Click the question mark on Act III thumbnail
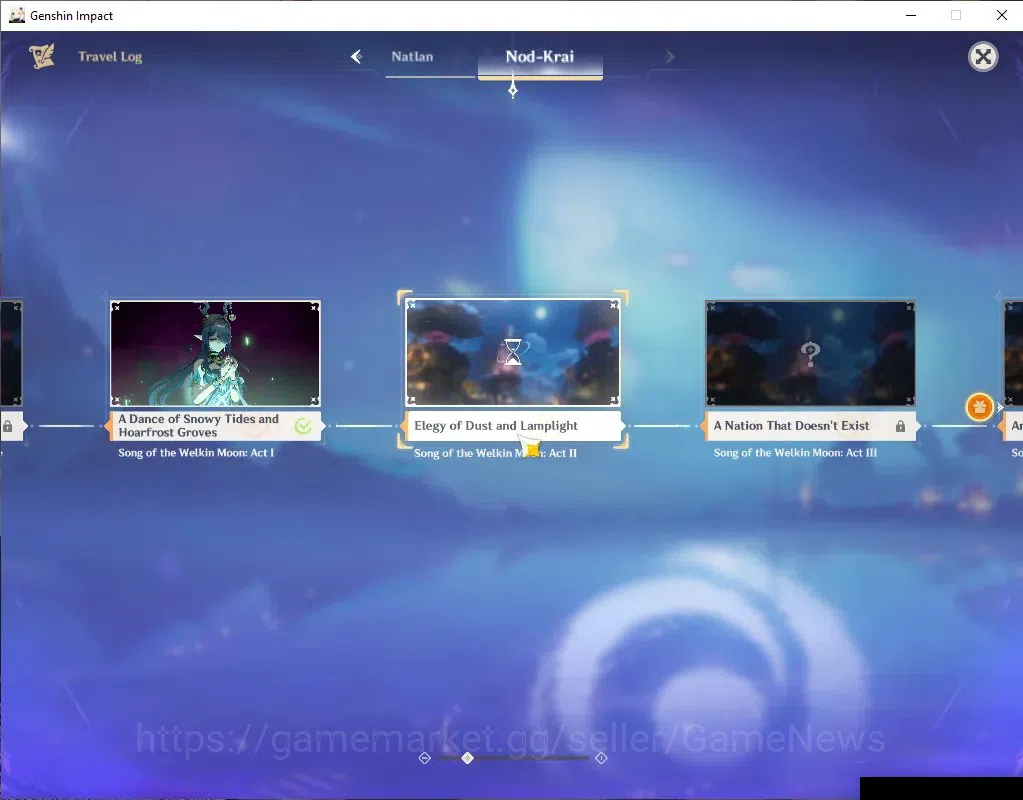Viewport: 1023px width, 800px height. pos(810,354)
